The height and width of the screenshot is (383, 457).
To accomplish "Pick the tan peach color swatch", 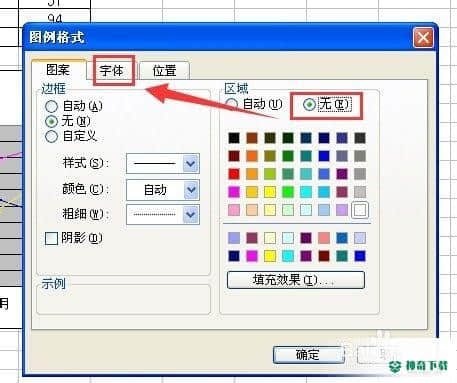I will (x=252, y=210).
